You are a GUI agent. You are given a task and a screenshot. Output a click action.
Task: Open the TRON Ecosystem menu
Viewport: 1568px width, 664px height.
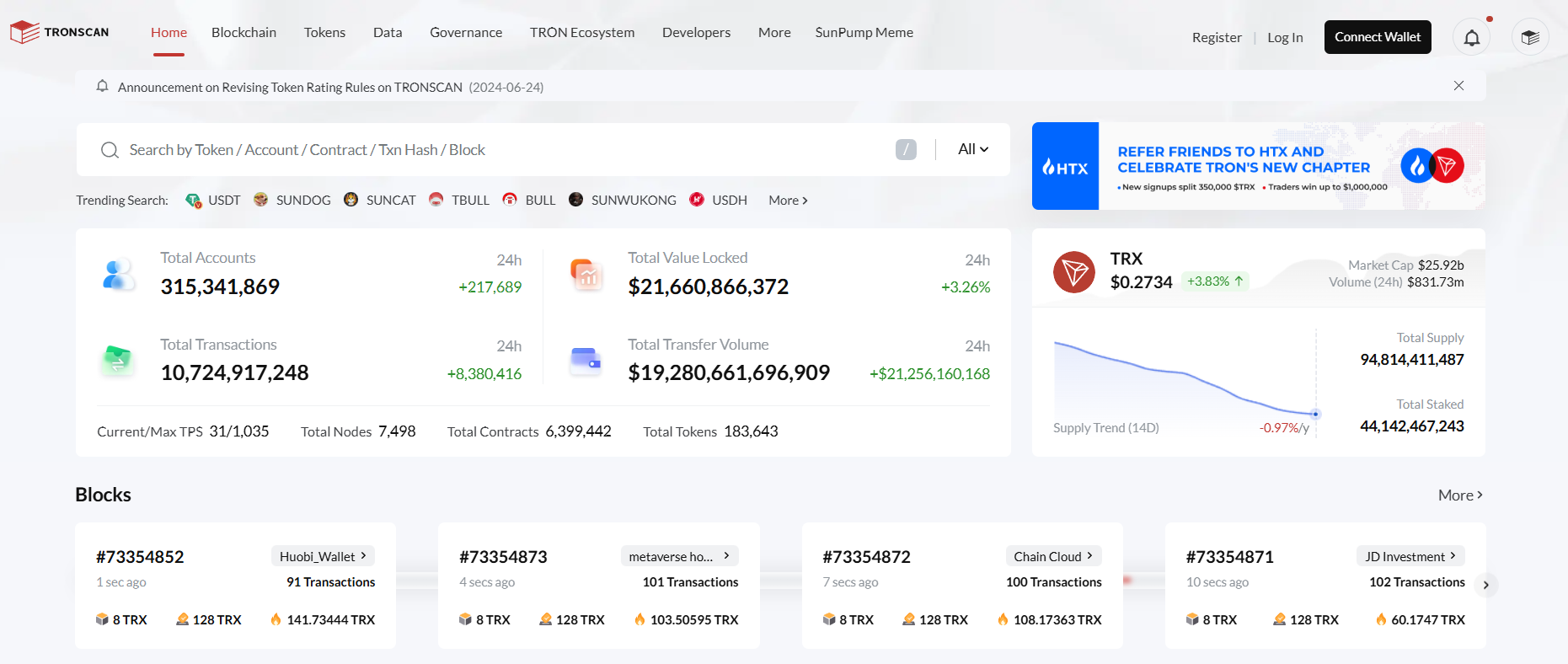click(582, 33)
